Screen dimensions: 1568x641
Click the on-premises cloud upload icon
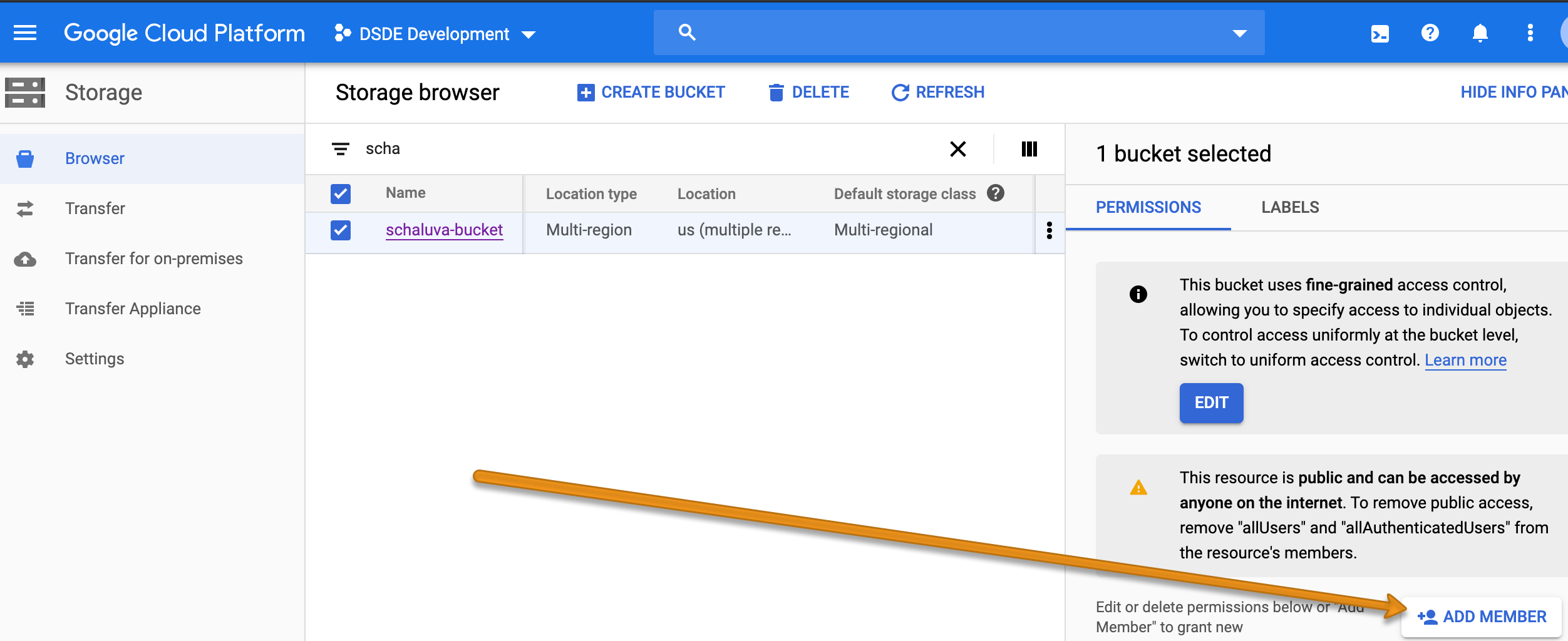pyautogui.click(x=25, y=259)
